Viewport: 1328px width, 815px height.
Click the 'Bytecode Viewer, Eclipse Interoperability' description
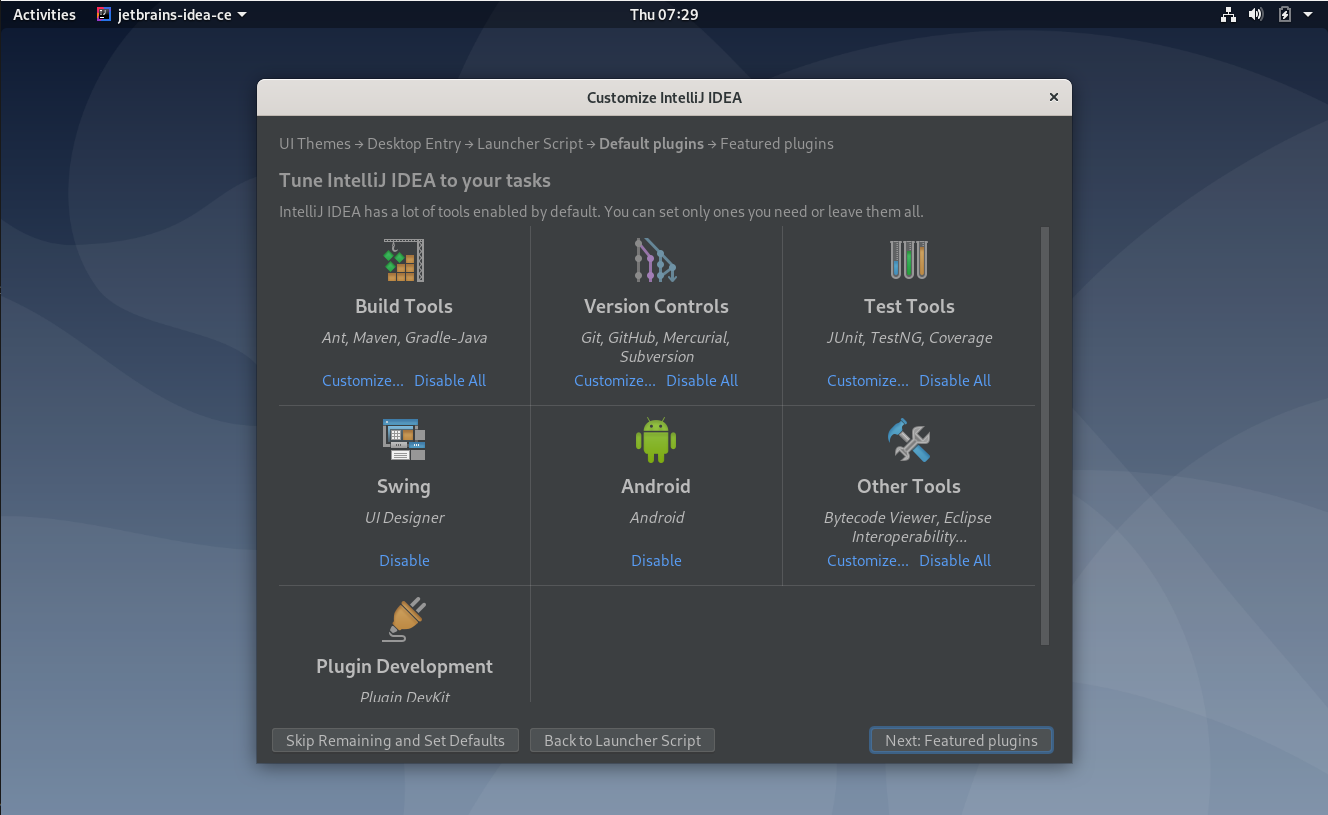point(908,527)
